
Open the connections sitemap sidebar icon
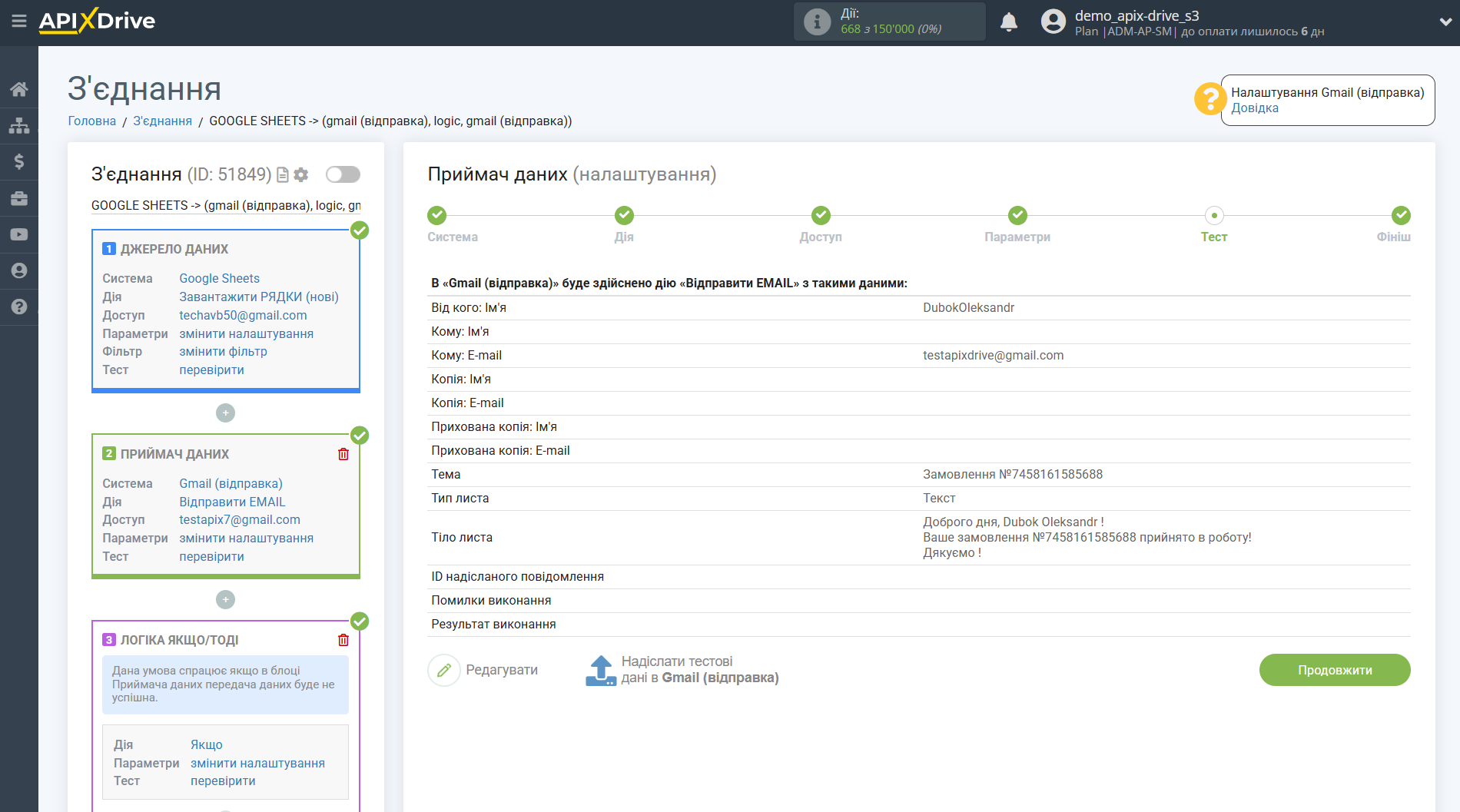point(19,125)
